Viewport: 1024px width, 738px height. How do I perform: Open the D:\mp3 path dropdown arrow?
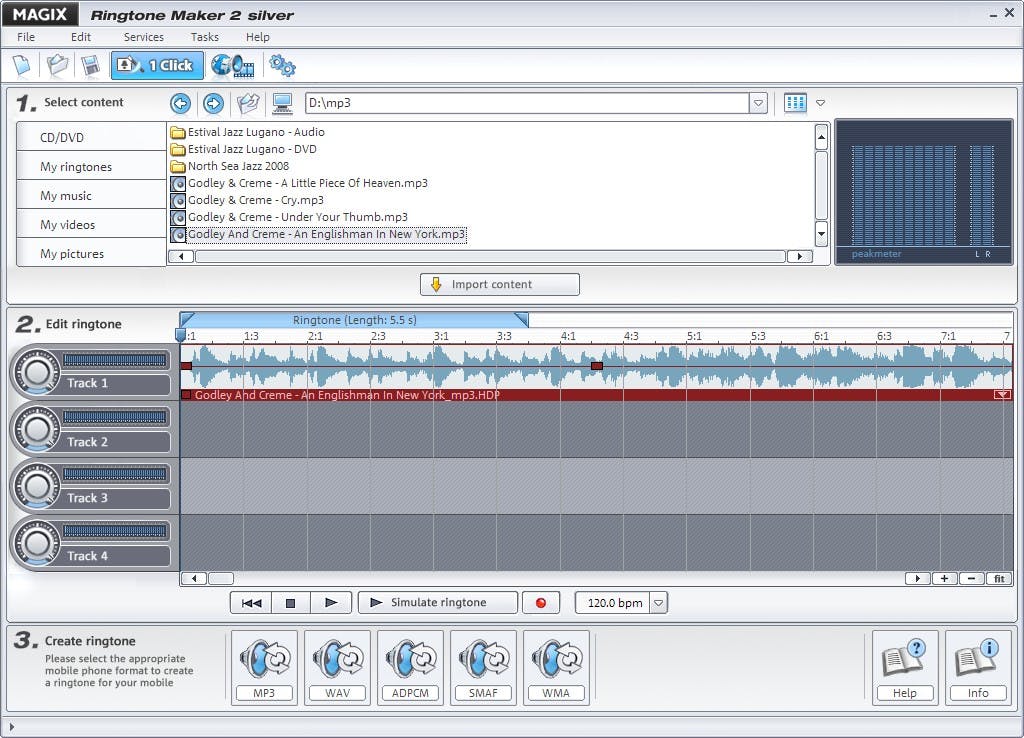coord(758,103)
